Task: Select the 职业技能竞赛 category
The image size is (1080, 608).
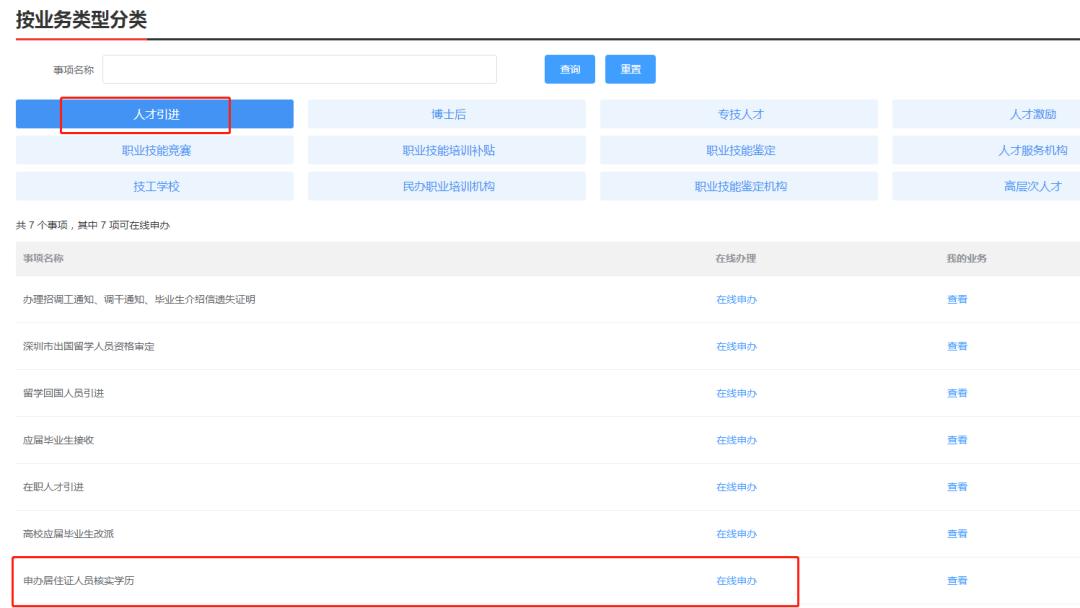Action: pos(155,150)
